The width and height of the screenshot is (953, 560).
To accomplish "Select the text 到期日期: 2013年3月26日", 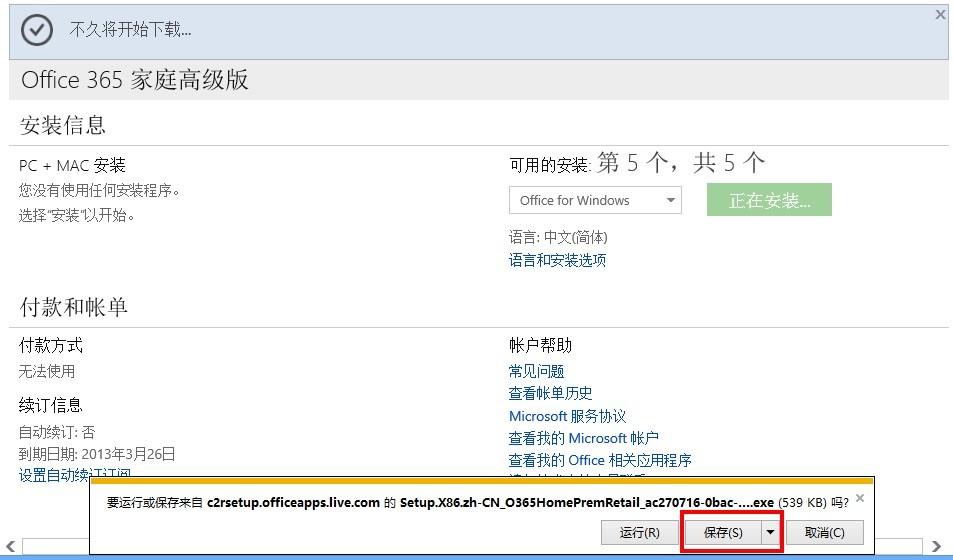I will pos(97,454).
